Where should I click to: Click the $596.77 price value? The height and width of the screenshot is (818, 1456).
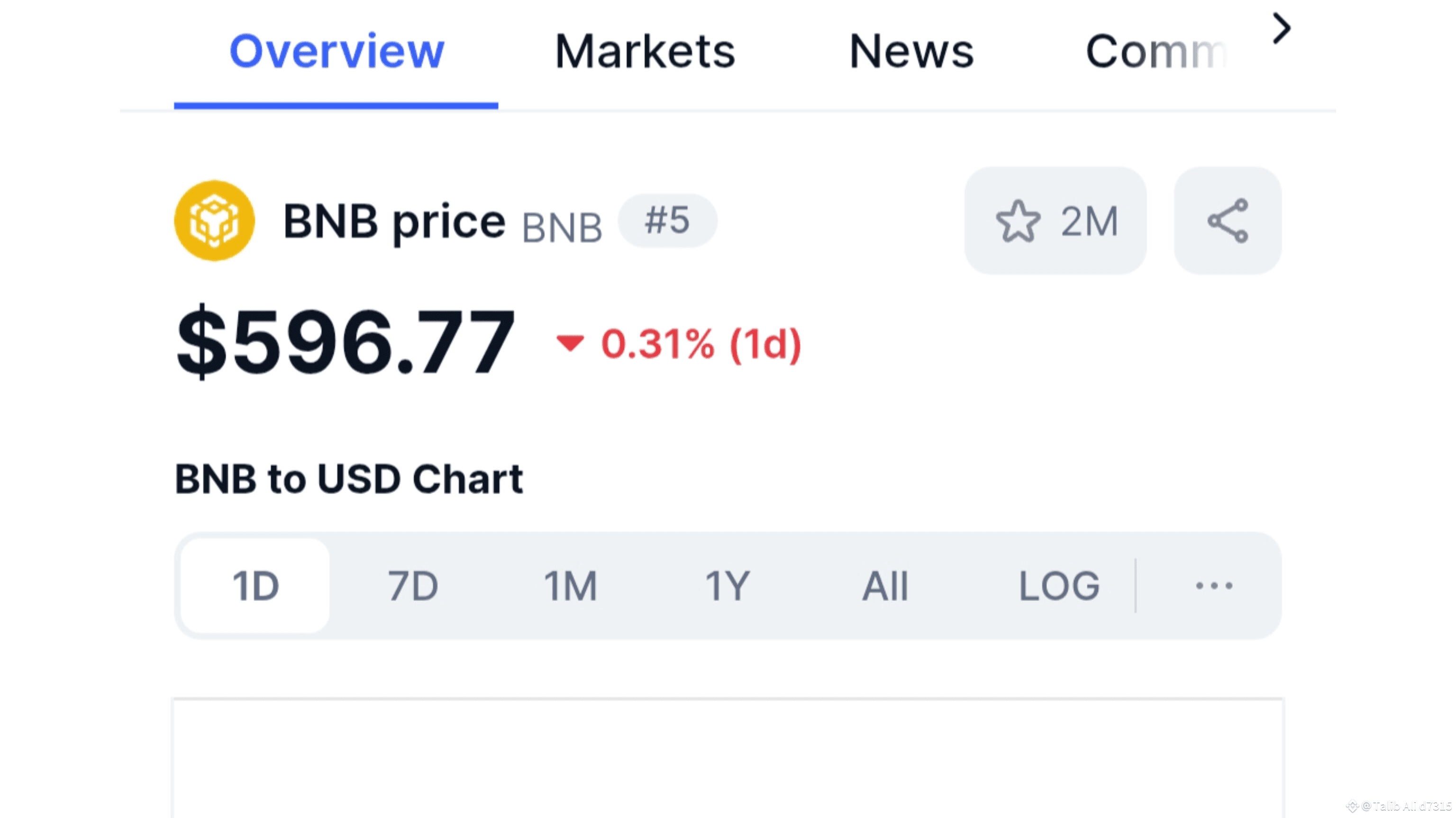346,343
